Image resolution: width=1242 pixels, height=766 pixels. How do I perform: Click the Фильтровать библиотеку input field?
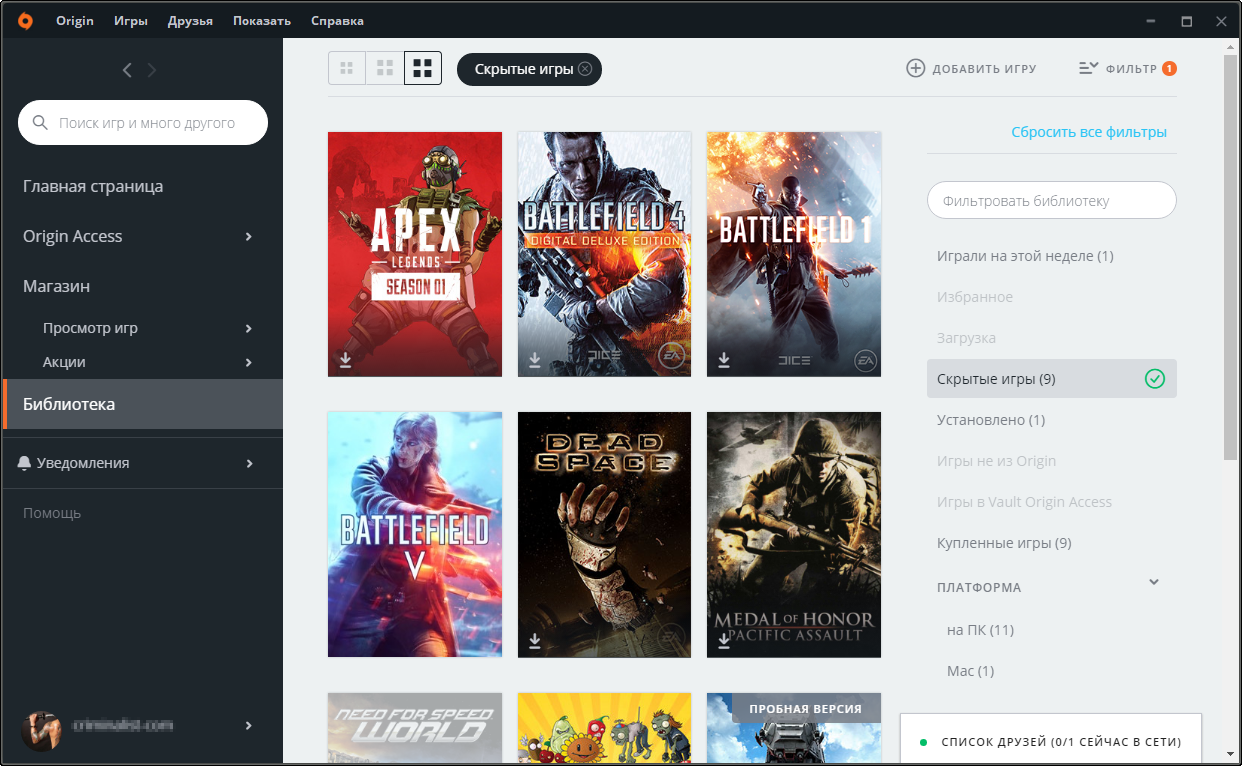coord(1051,200)
